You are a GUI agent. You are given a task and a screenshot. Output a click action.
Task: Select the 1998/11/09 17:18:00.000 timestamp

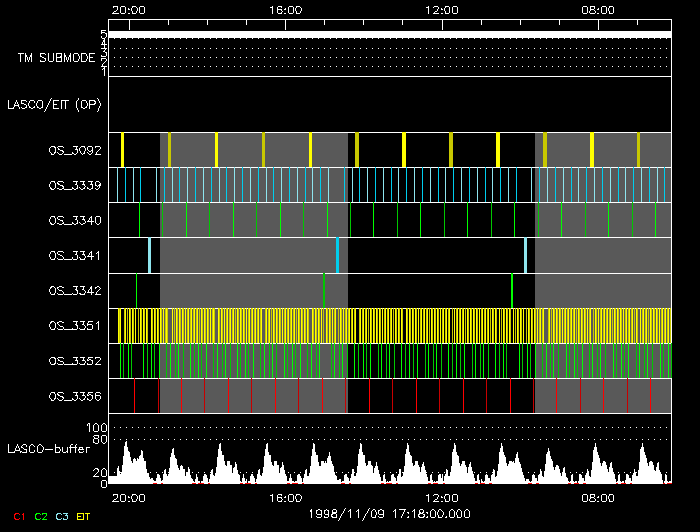pos(388,513)
